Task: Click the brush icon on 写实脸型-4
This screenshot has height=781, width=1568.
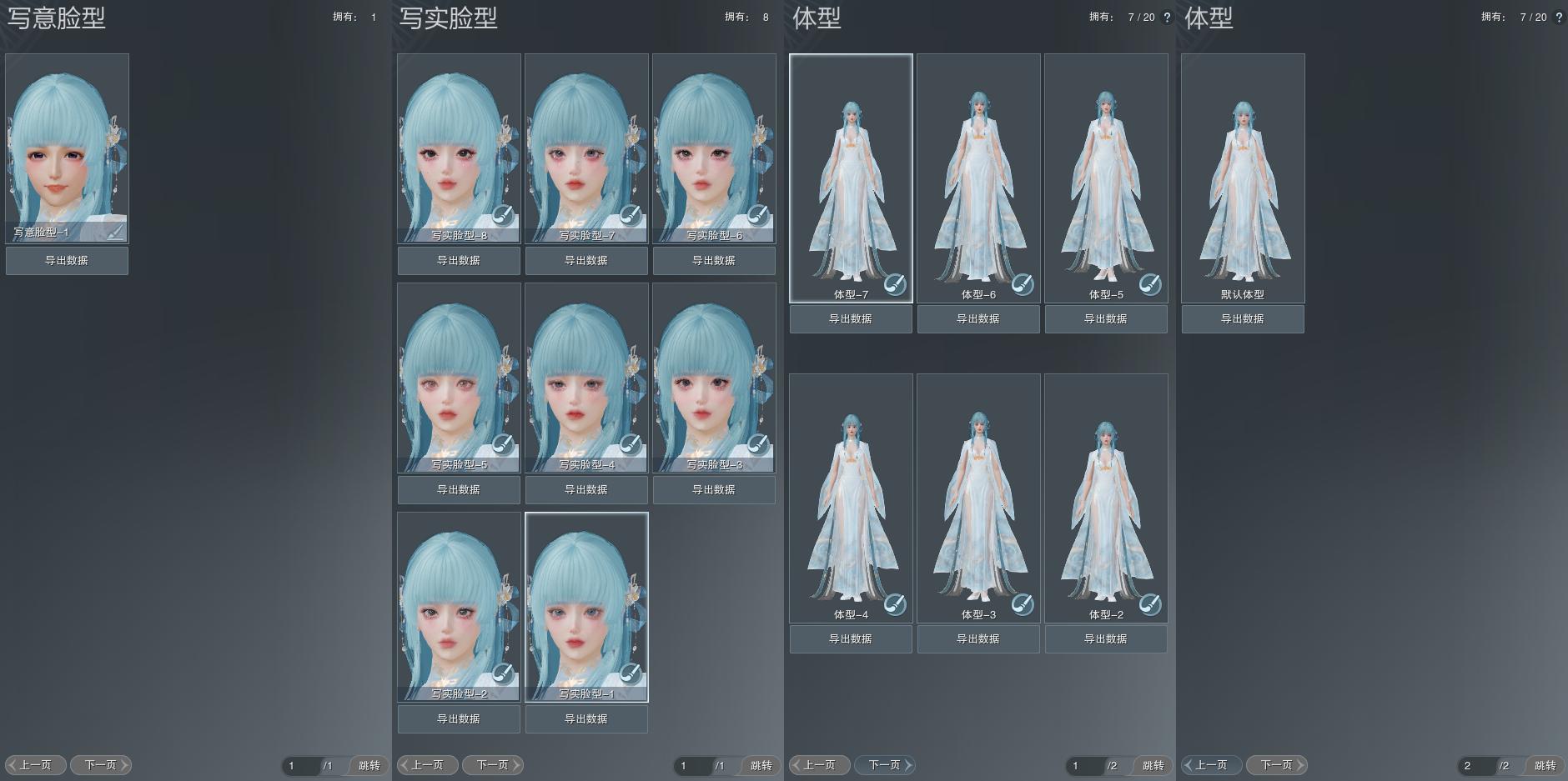Action: pos(630,446)
